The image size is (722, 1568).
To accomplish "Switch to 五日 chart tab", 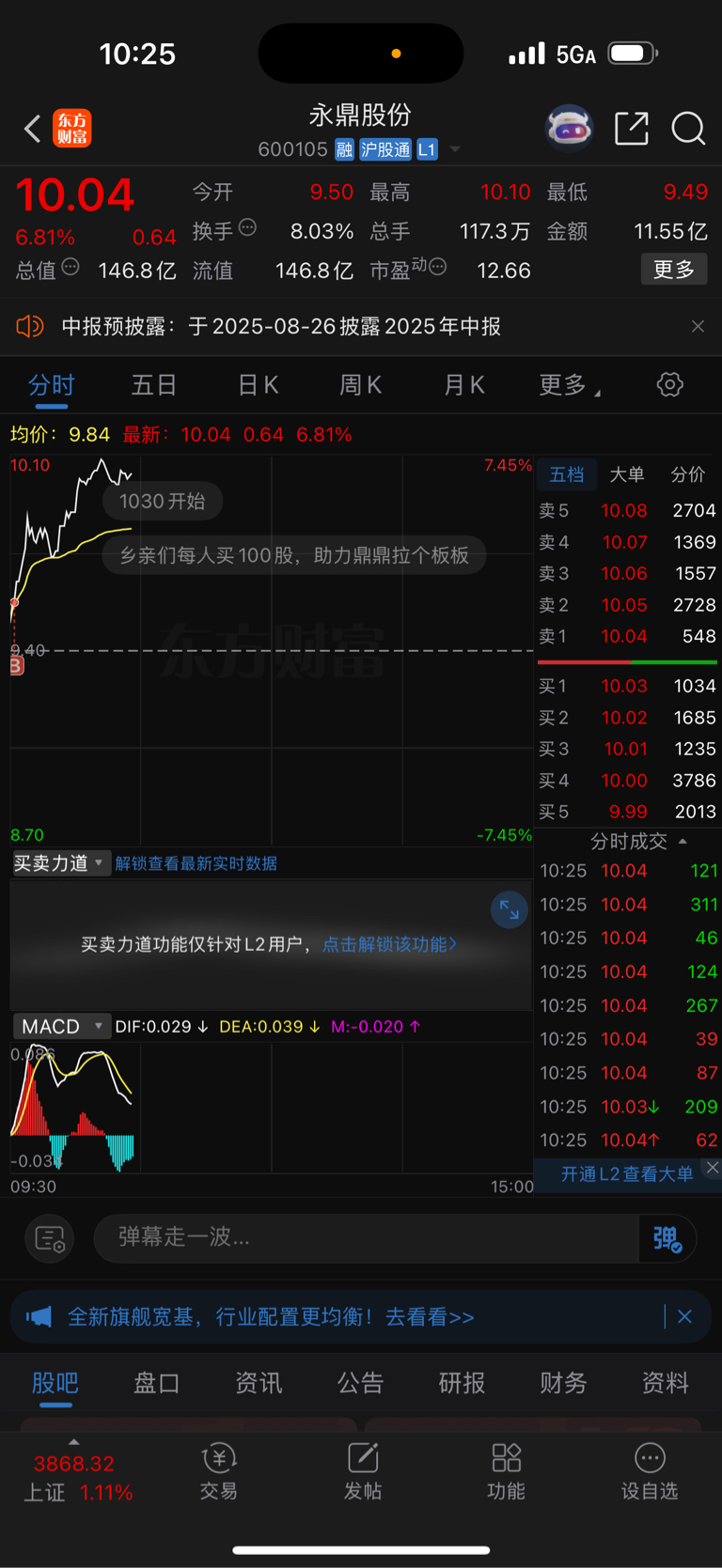I will tap(154, 385).
